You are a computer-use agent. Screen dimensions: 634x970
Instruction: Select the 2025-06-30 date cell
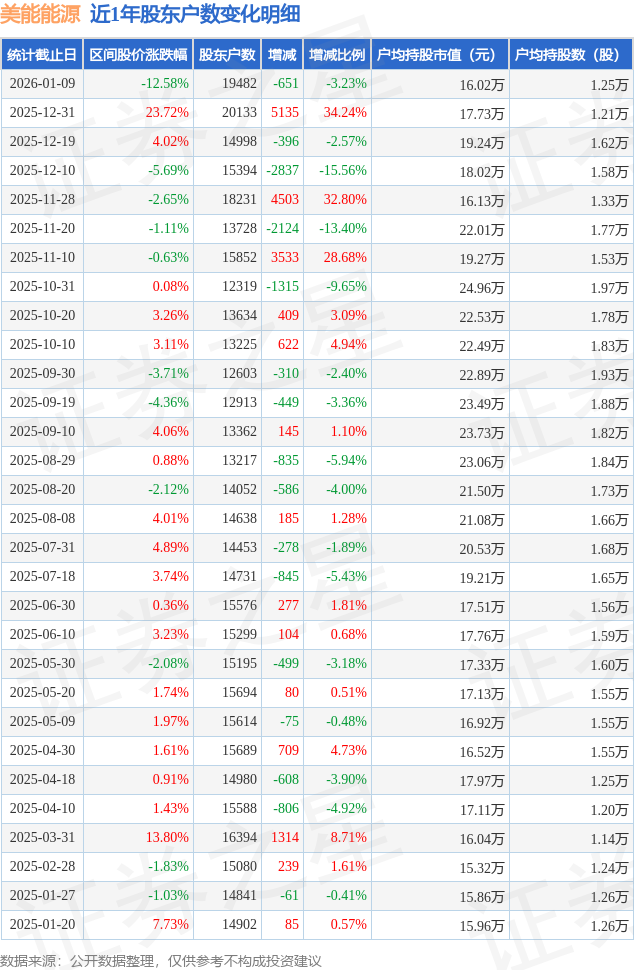tap(41, 606)
